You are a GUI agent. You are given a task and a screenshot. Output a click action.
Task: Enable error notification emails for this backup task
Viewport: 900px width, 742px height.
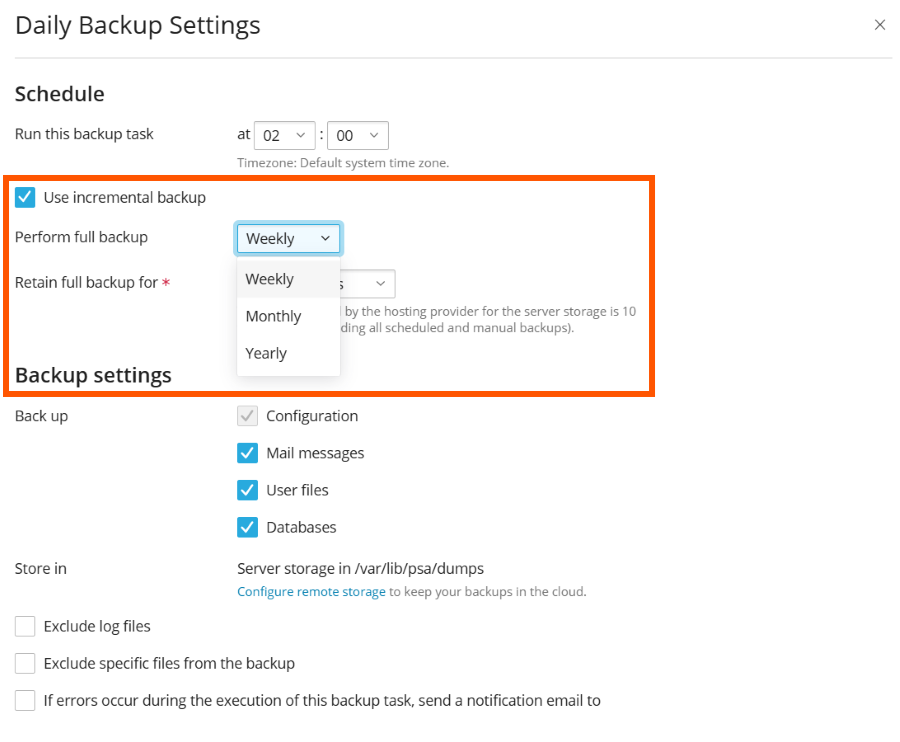24,700
